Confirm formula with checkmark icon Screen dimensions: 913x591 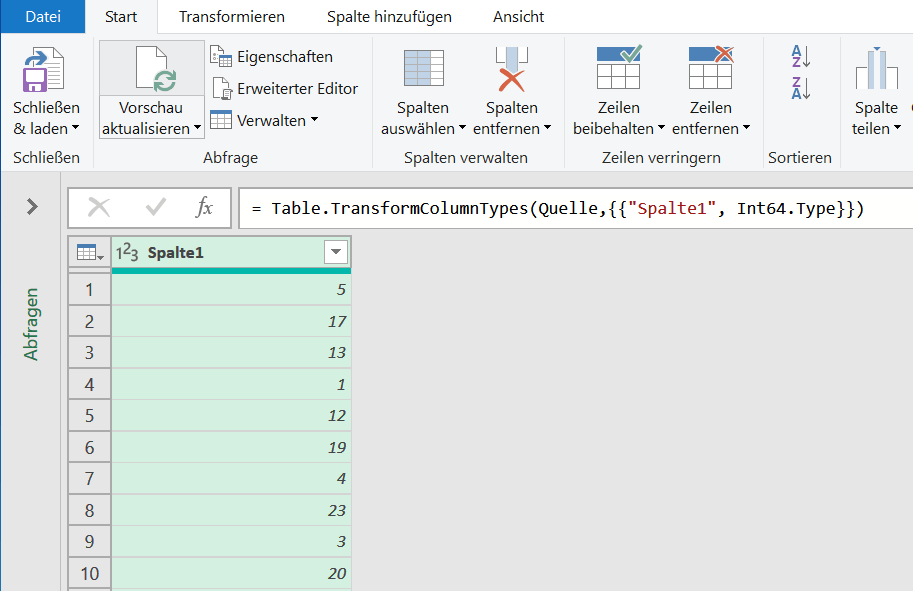(155, 207)
